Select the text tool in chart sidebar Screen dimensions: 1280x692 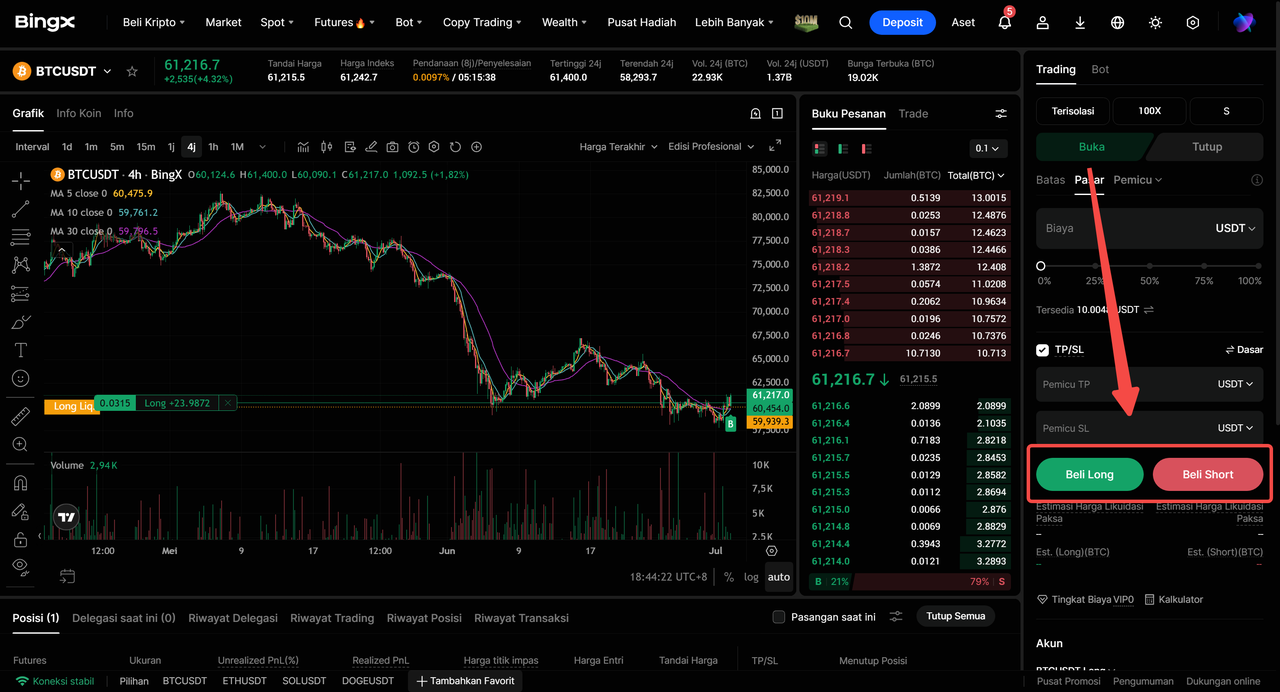click(x=20, y=350)
